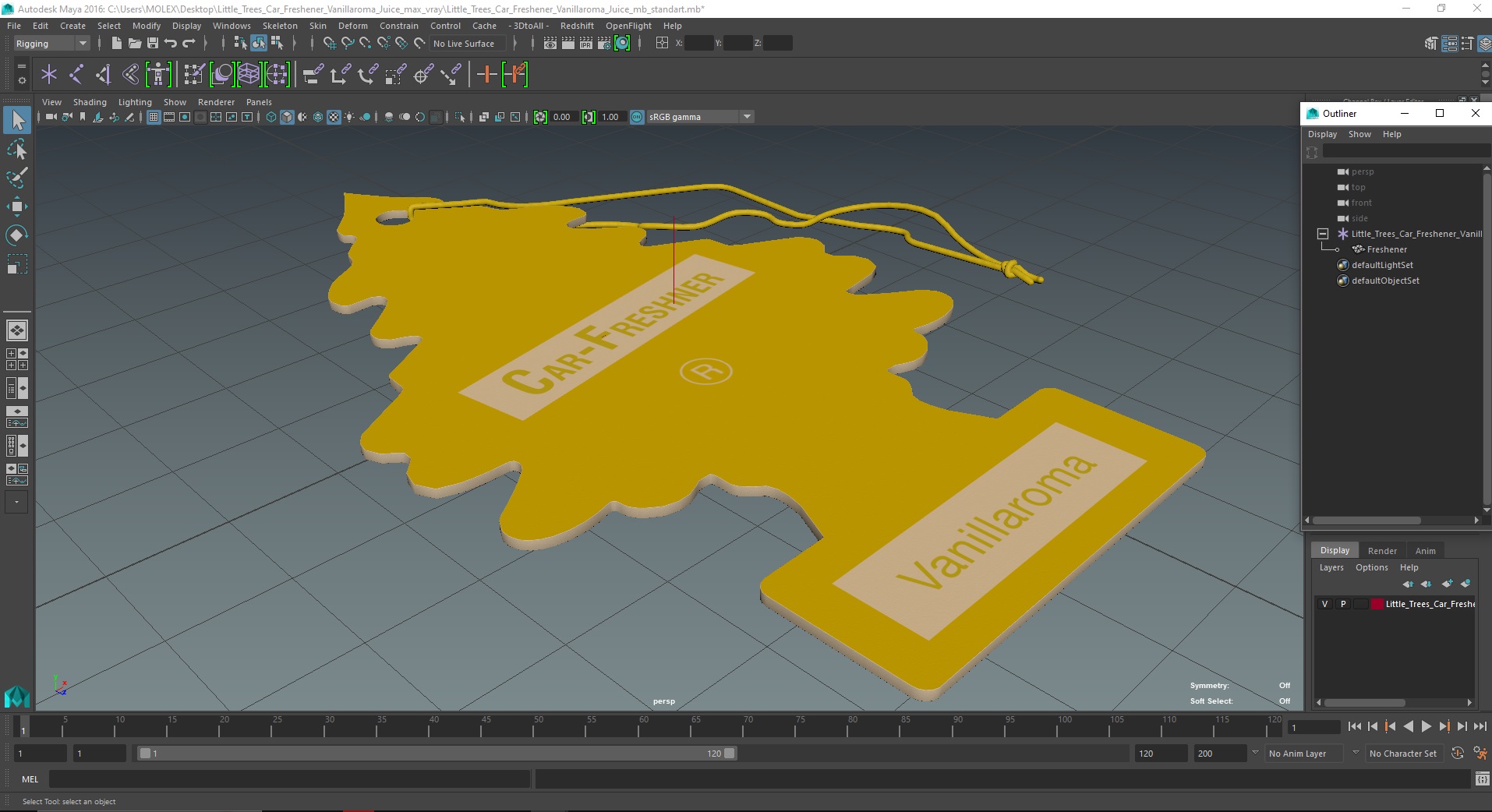Open the Script Editor icon
This screenshot has width=1492, height=812.
[1482, 779]
